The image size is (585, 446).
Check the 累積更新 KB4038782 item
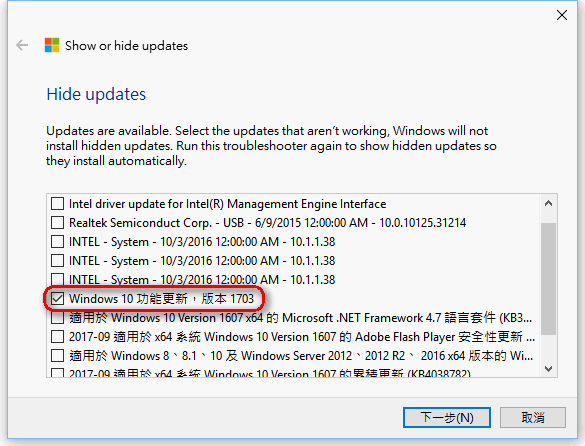(x=57, y=373)
